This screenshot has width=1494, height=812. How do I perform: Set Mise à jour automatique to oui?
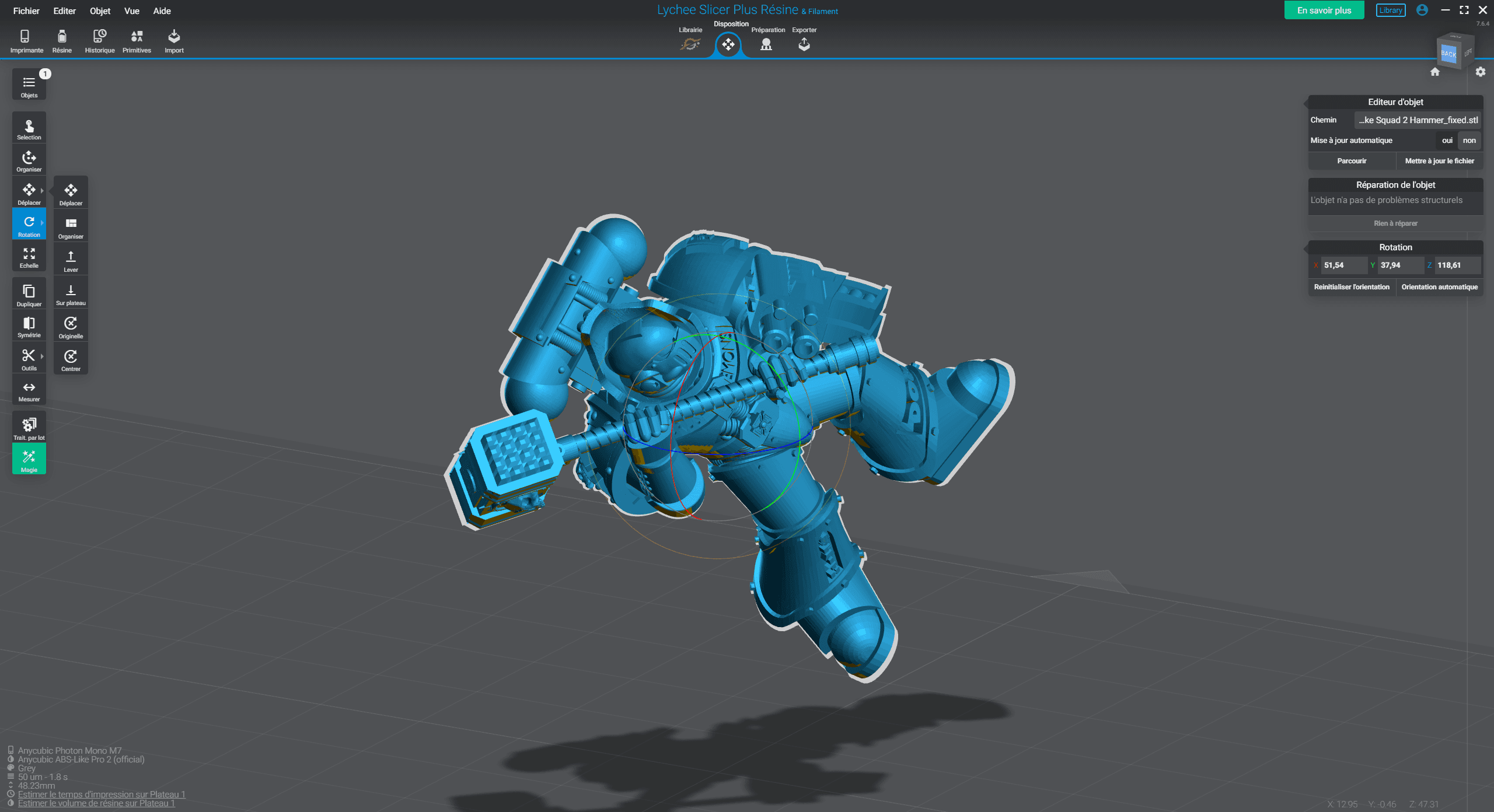[1447, 141]
